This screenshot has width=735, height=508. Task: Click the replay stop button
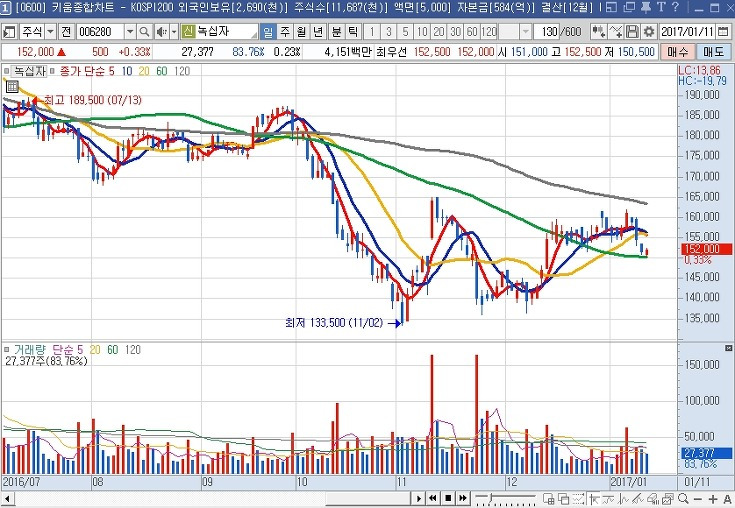pos(448,498)
